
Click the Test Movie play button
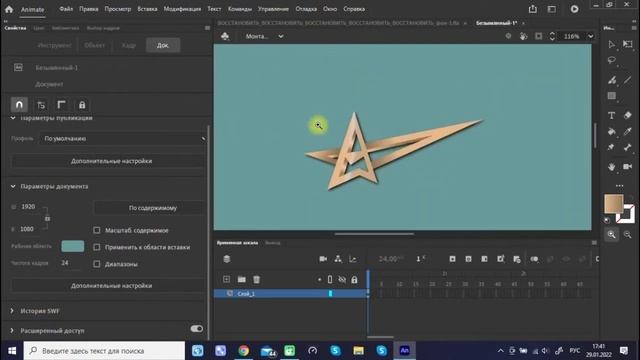(x=574, y=9)
